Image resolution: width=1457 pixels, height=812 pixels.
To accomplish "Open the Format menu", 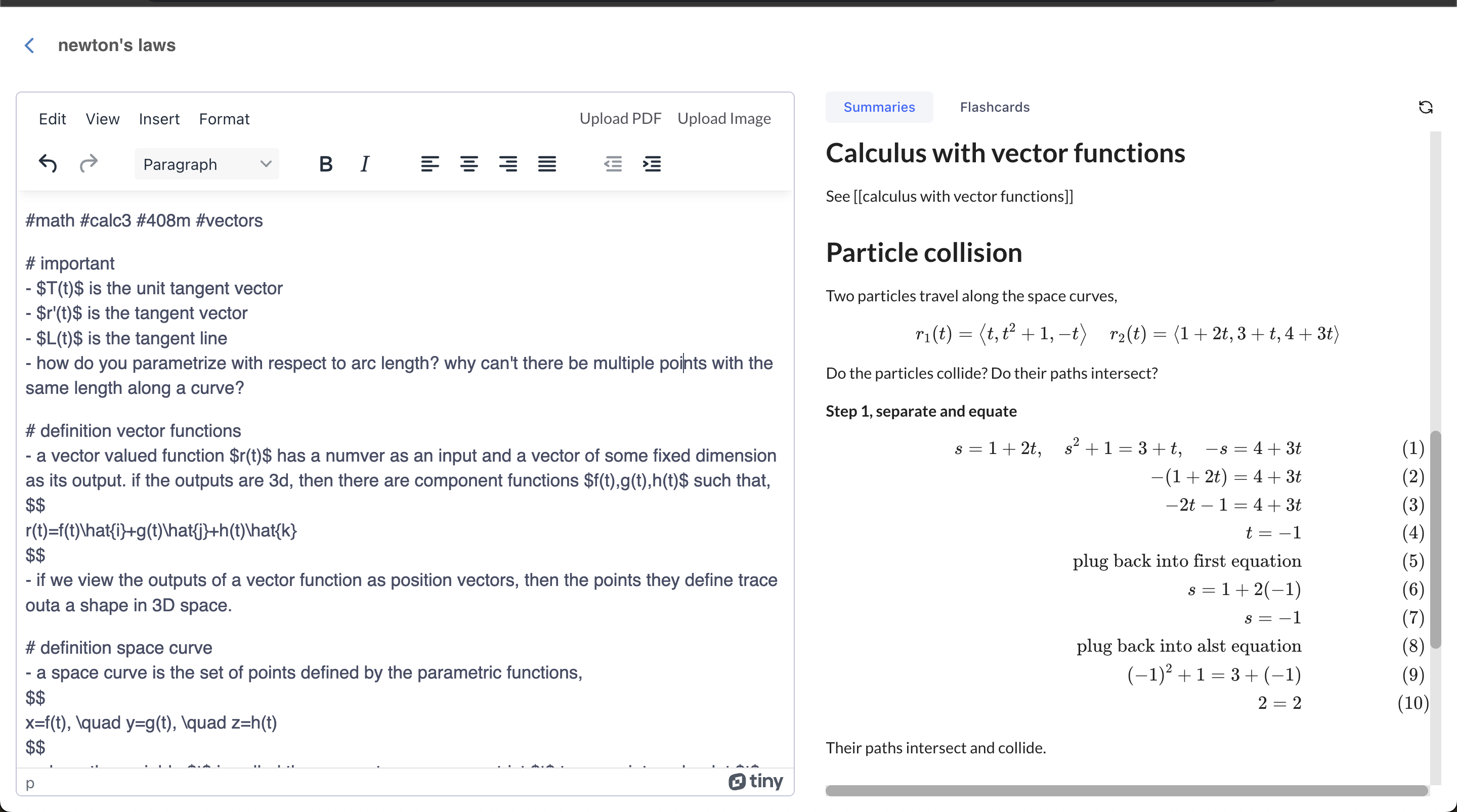I will 224,119.
